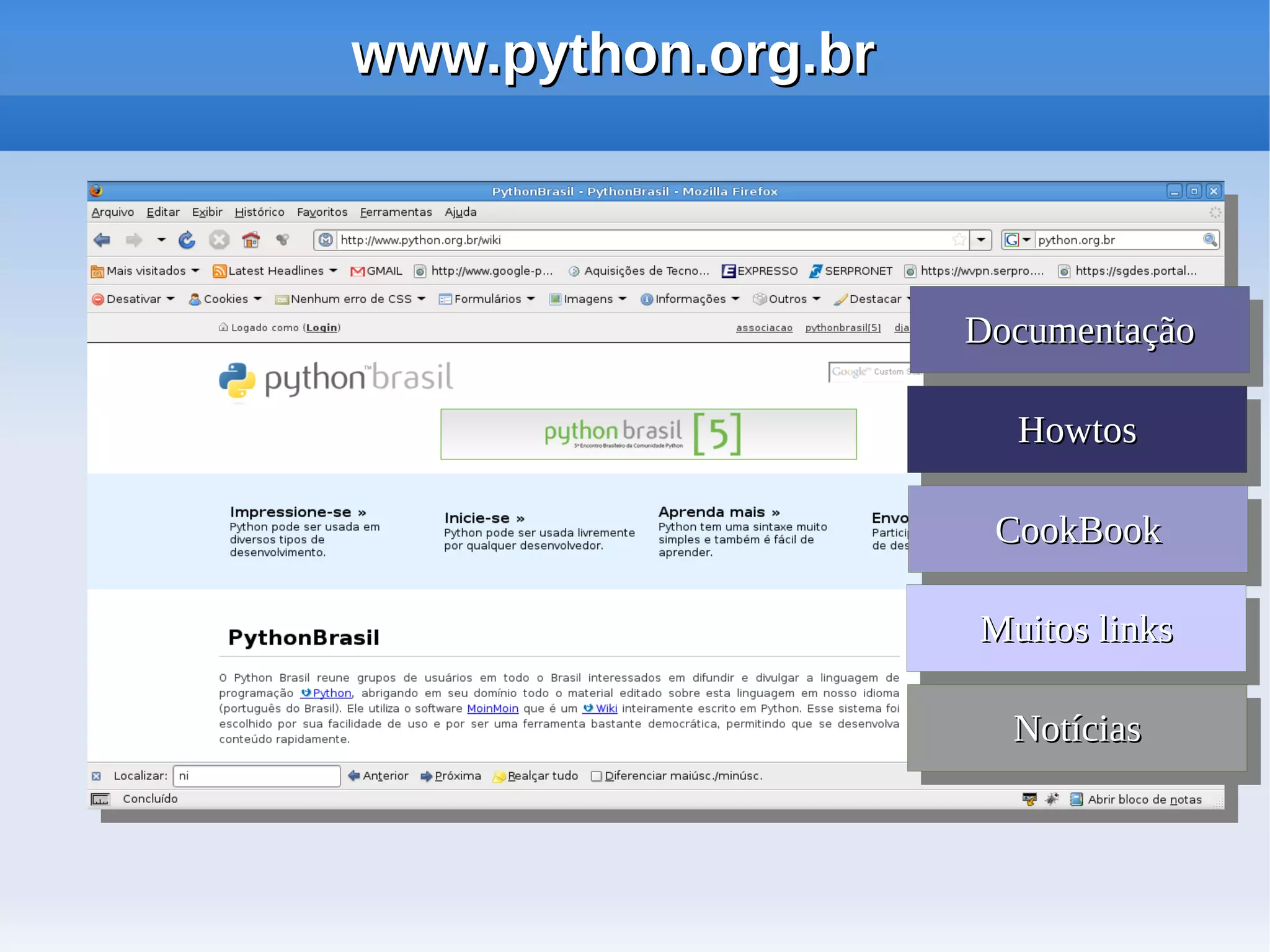This screenshot has width=1270, height=952.
Task: Close the find bar with the X icon
Action: (96, 776)
